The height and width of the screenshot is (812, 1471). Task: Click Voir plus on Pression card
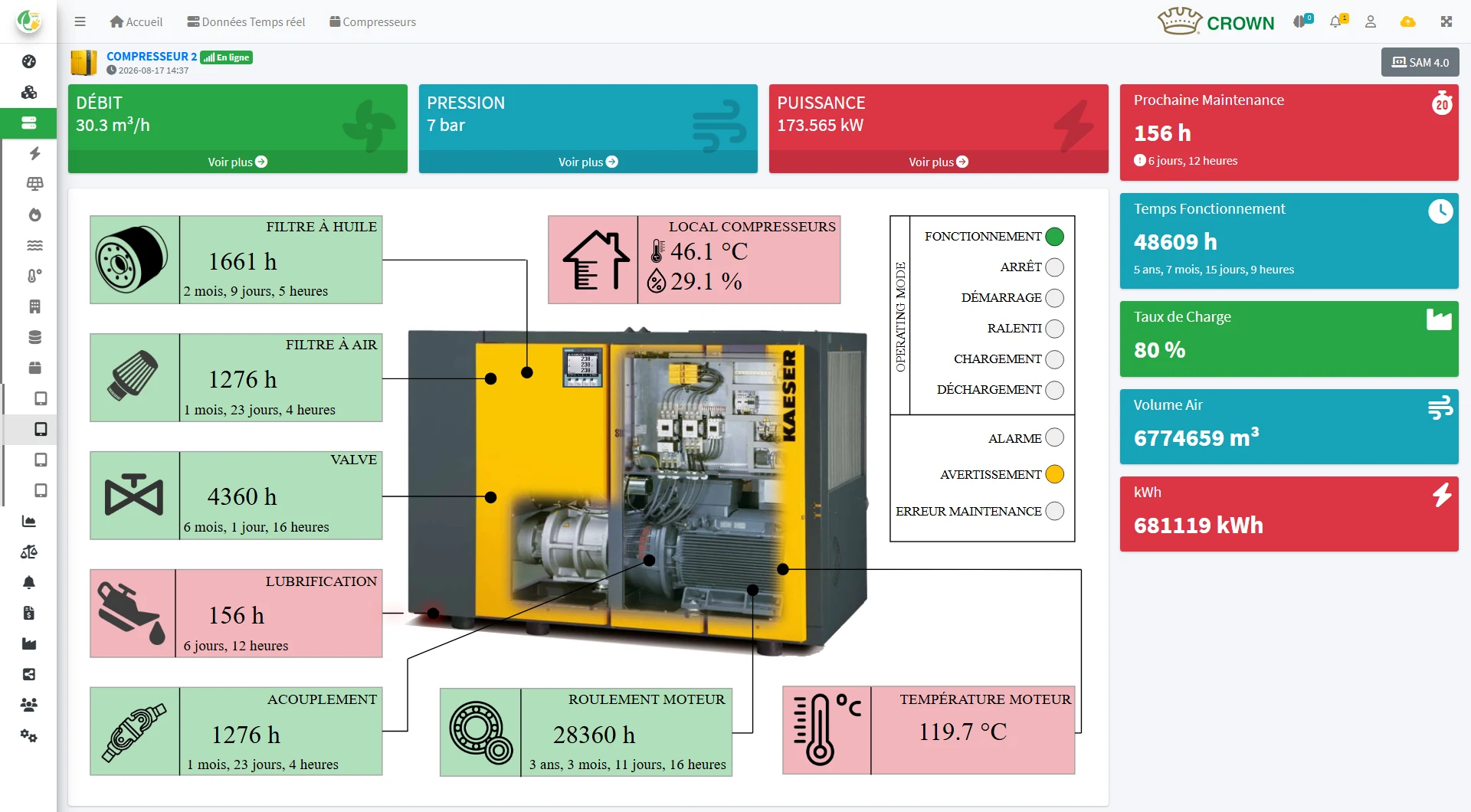(x=588, y=162)
